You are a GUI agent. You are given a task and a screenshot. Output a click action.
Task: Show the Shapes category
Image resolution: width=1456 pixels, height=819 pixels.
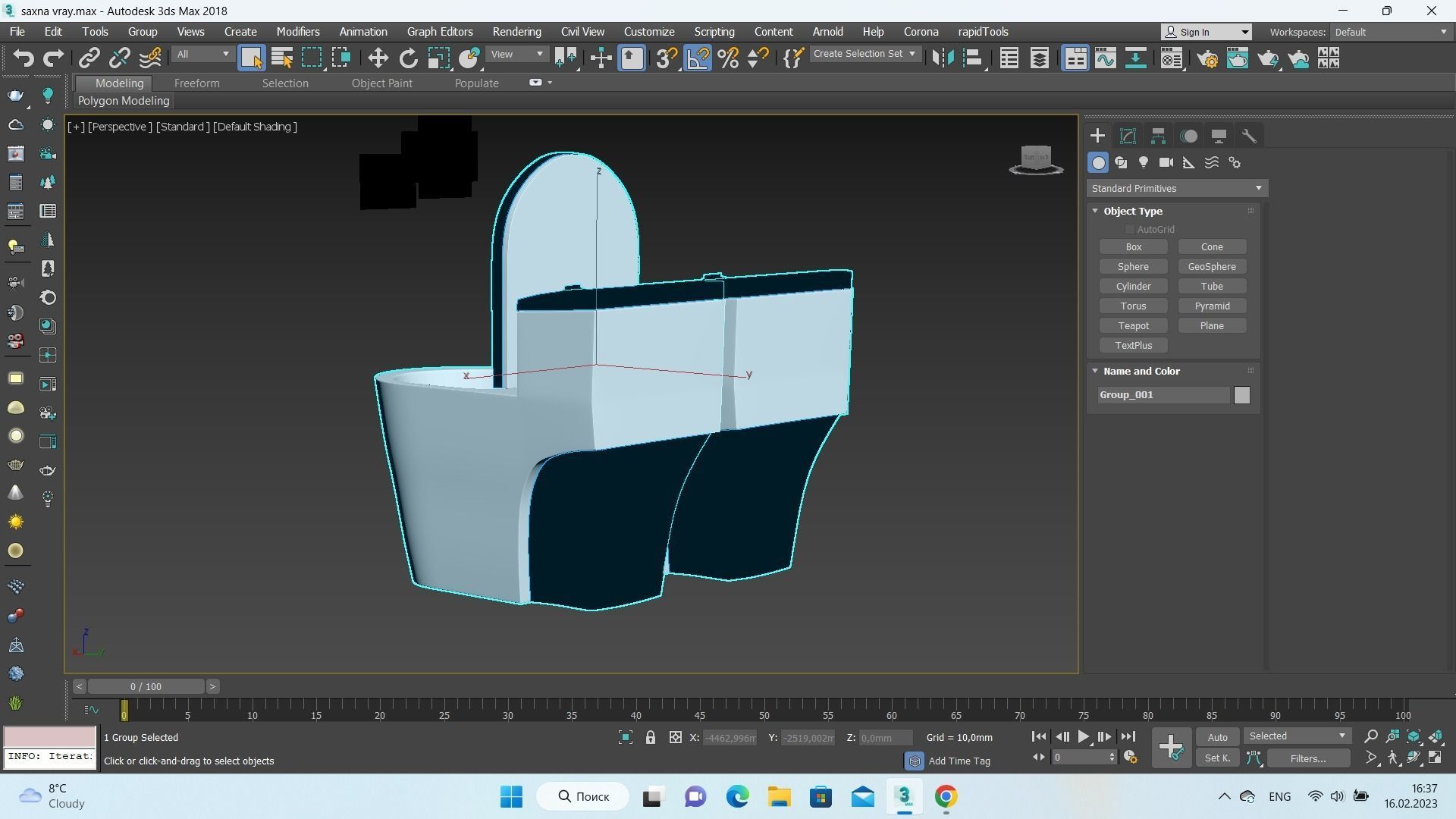tap(1121, 163)
